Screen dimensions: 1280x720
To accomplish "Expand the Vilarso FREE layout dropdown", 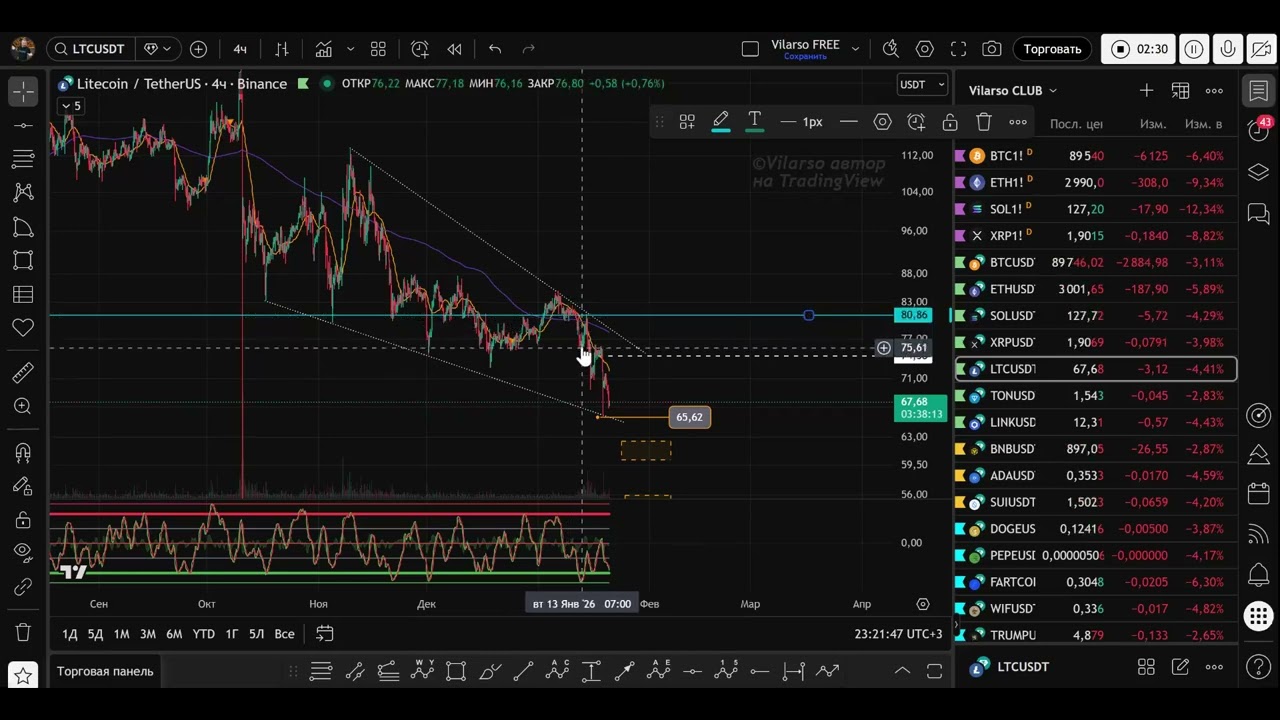I will pyautogui.click(x=855, y=49).
